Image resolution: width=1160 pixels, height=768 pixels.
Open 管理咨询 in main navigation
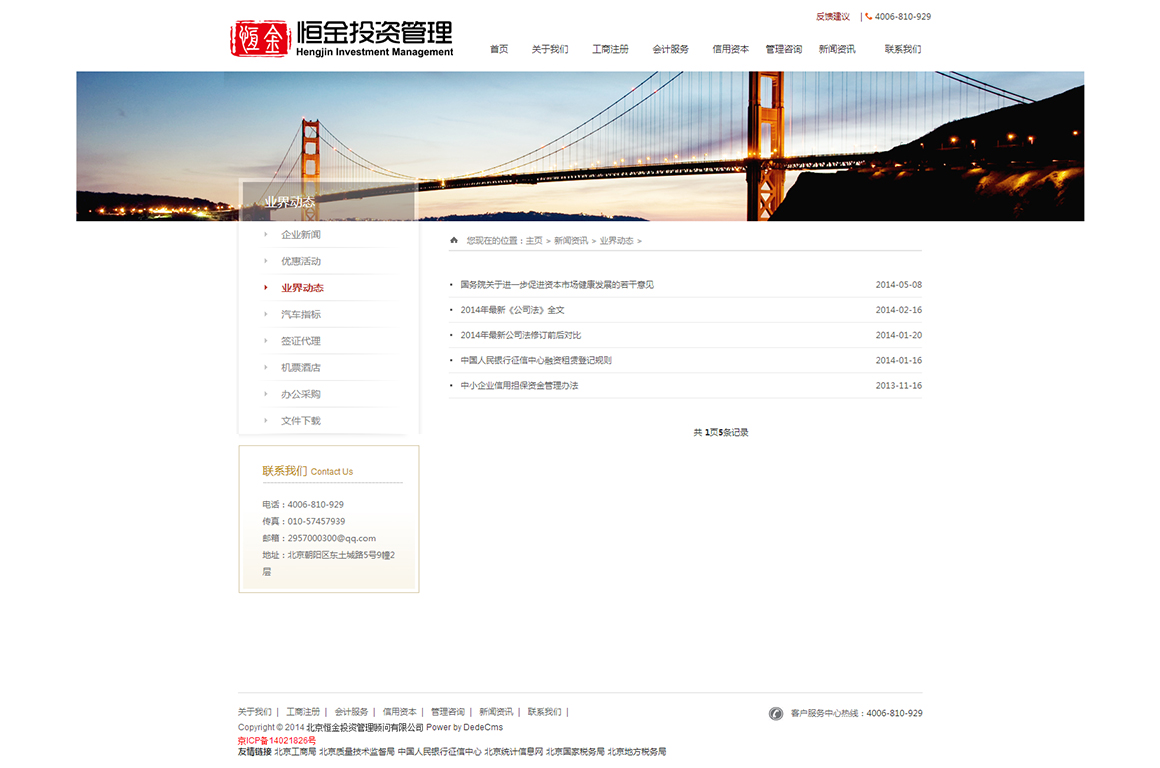(783, 49)
